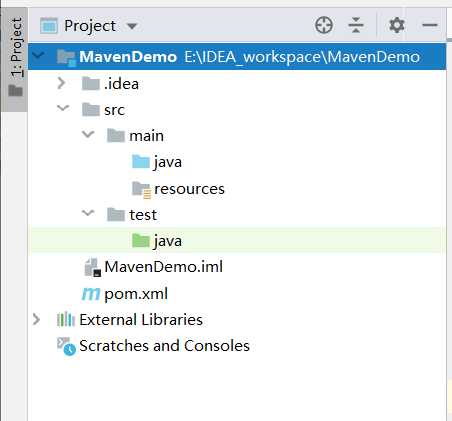Collapse the src folder
452x421 pixels.
click(63, 108)
